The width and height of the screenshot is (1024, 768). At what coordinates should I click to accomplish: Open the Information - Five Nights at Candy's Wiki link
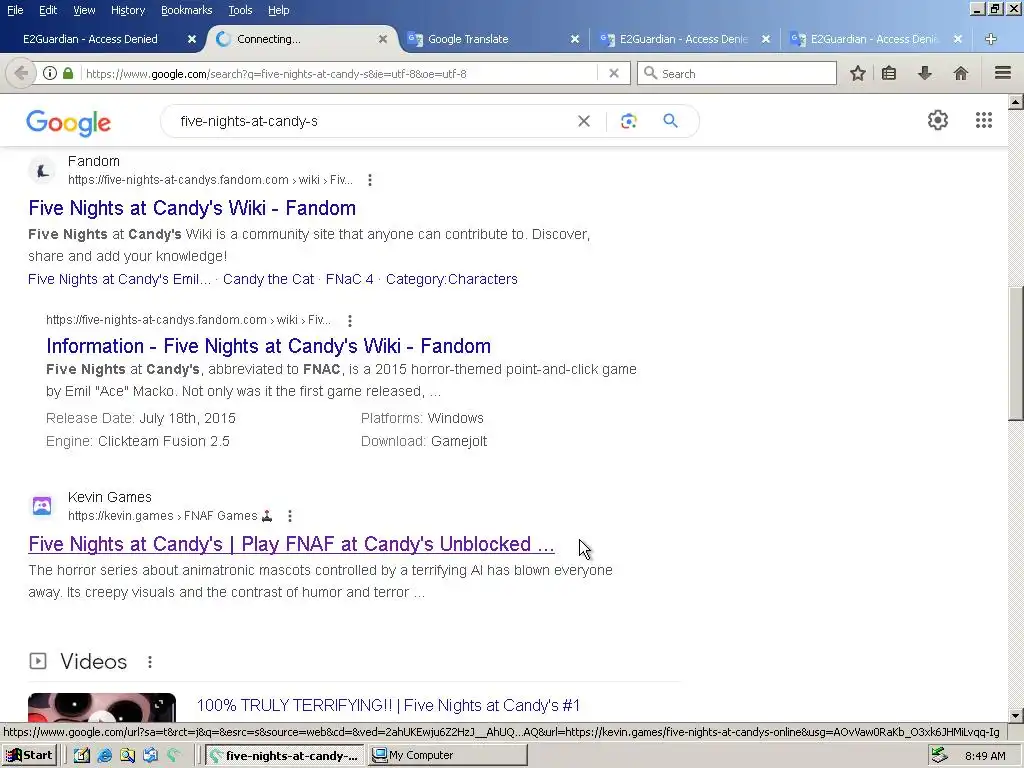[x=268, y=345]
